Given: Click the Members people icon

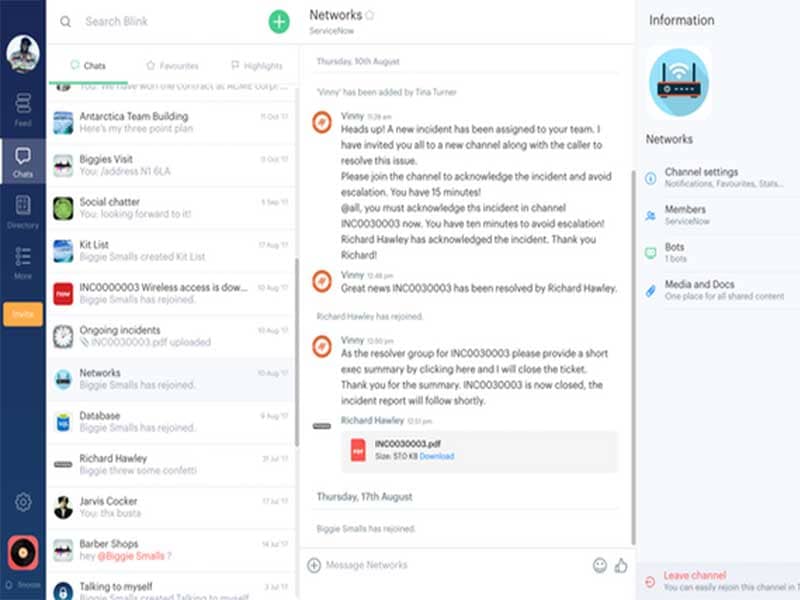Looking at the screenshot, I should tap(651, 216).
